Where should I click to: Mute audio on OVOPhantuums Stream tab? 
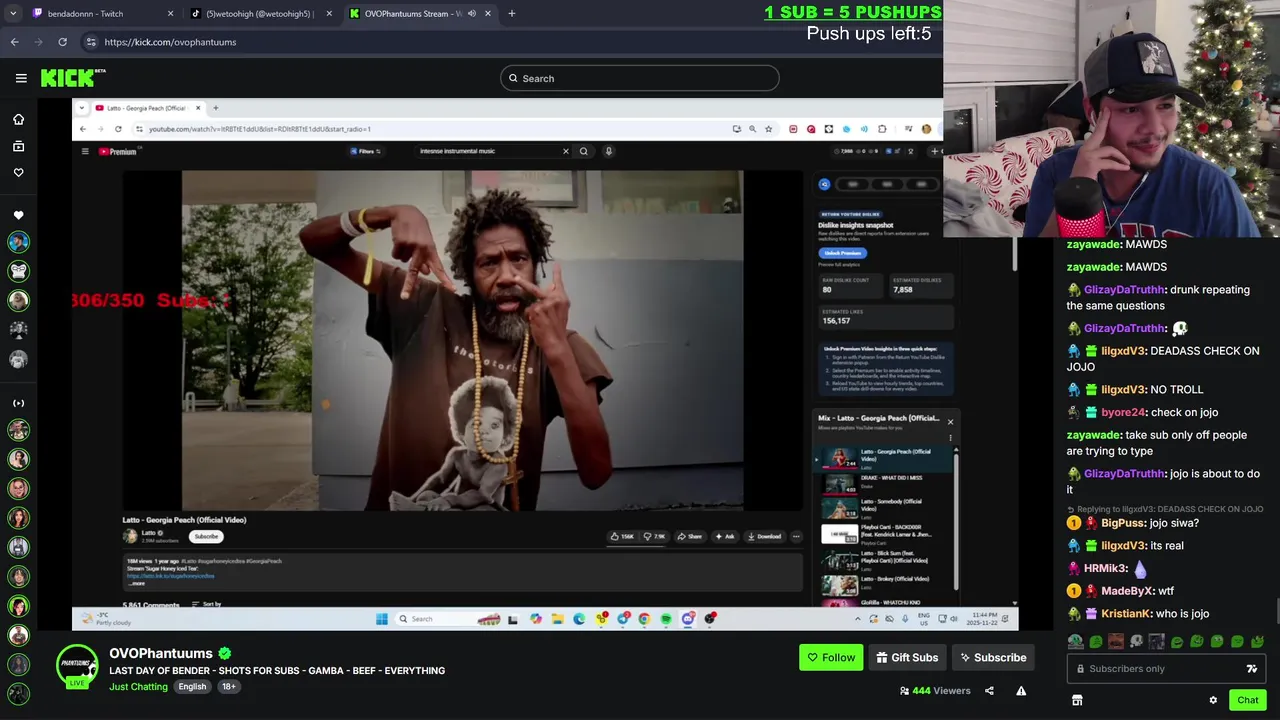[x=471, y=13]
